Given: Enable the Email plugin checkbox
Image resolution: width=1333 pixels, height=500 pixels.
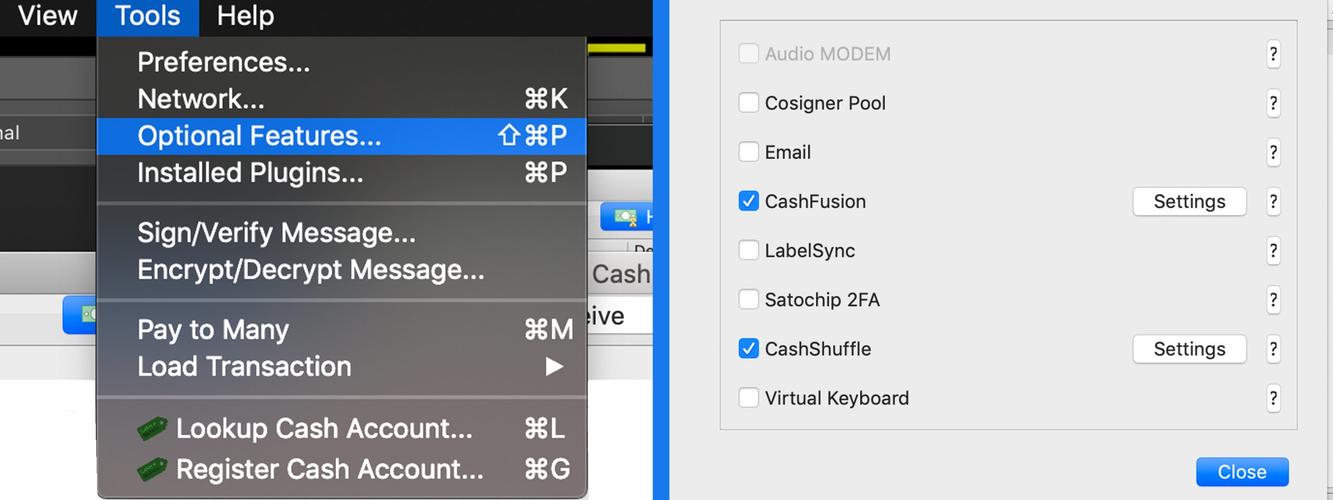Looking at the screenshot, I should coord(748,152).
